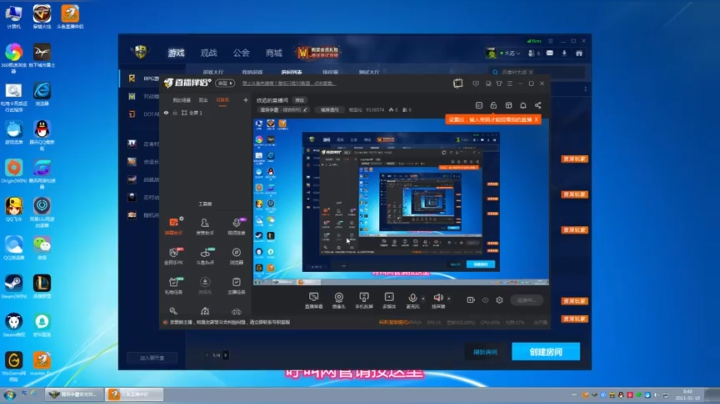Open the screen capture source (直播屏幕) tool
Screen dimensions: 720x404
314,300
